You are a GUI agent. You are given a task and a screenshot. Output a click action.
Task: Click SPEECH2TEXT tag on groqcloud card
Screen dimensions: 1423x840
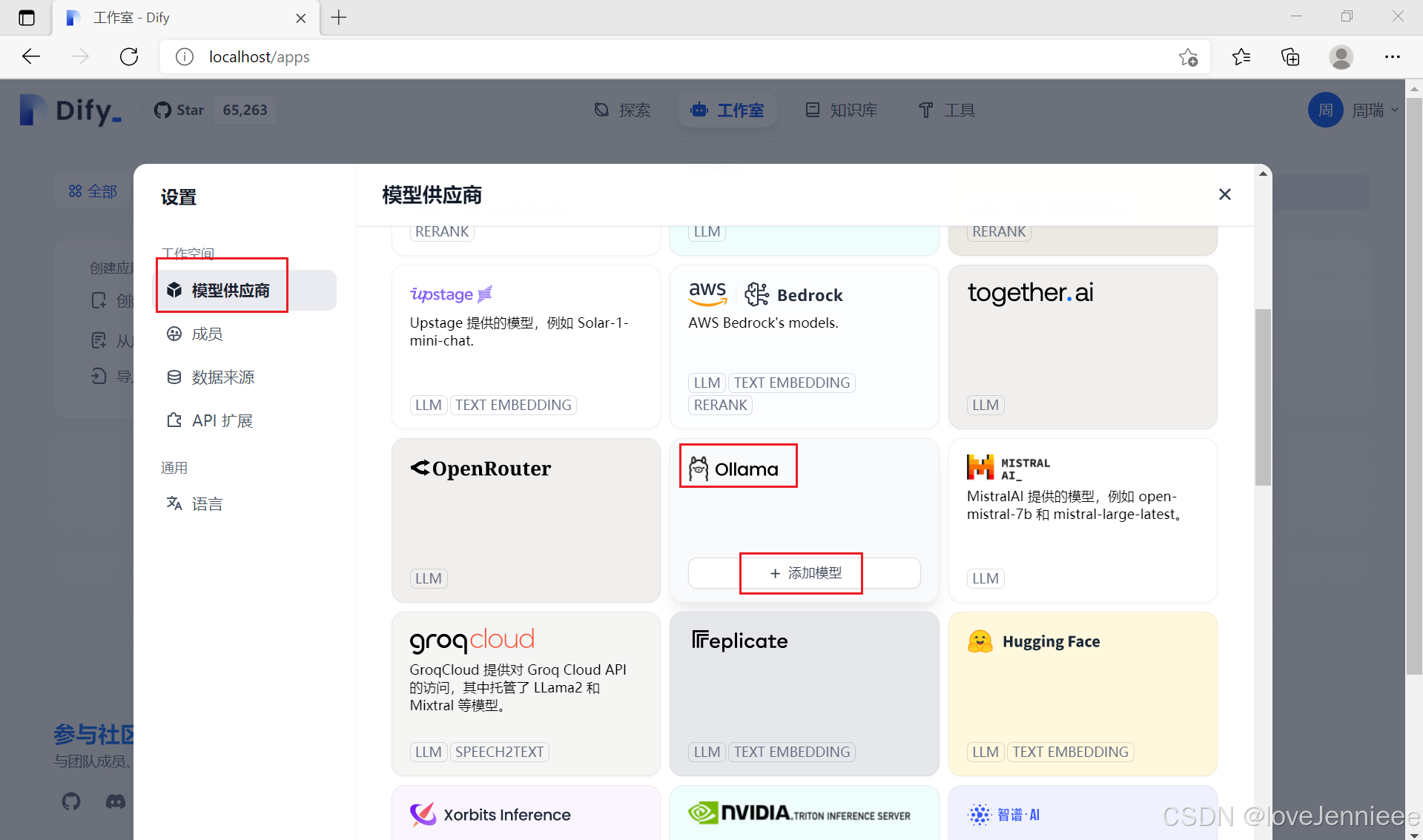click(x=500, y=752)
